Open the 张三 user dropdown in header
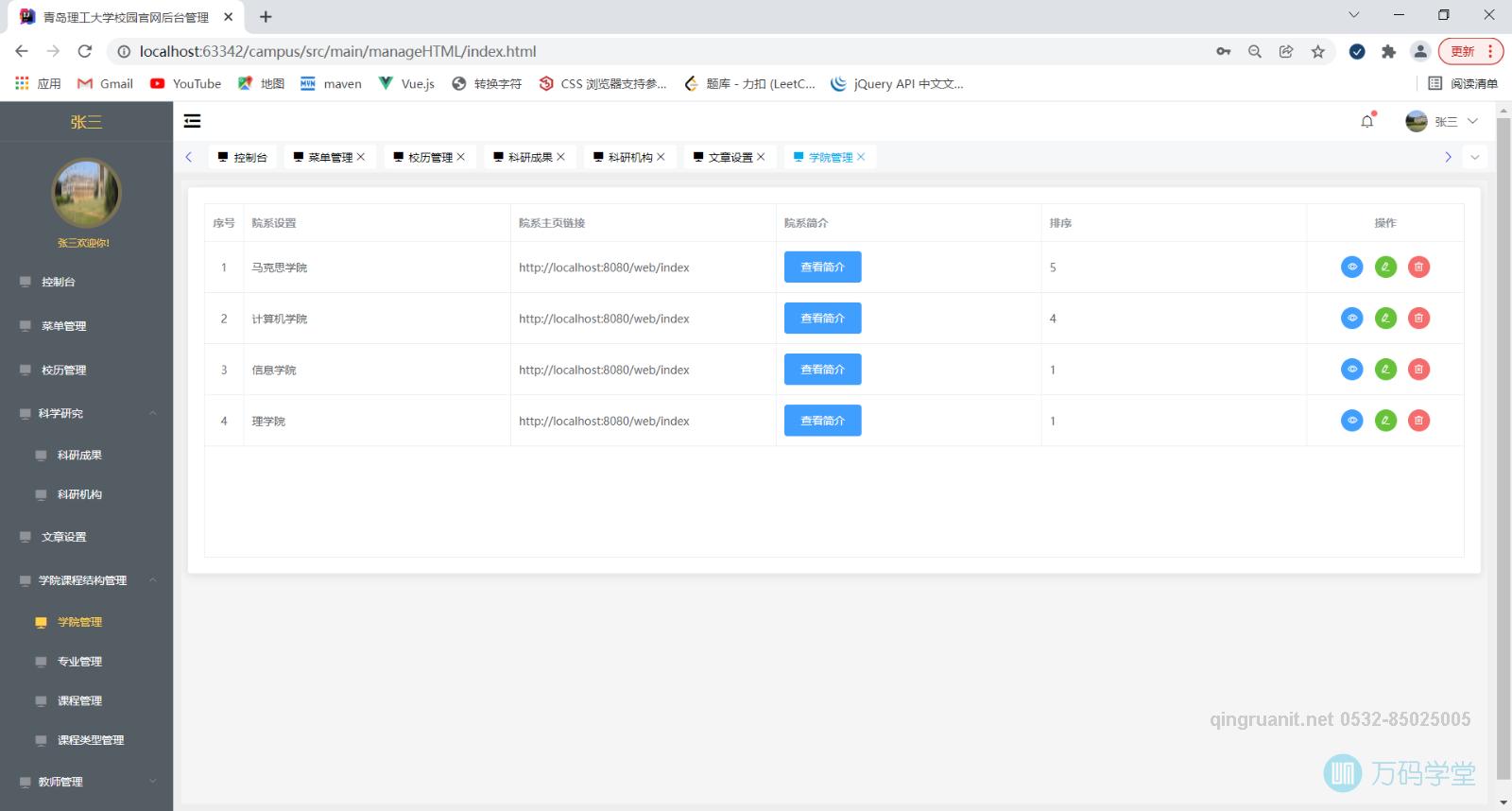The height and width of the screenshot is (811, 1512). coord(1443,121)
